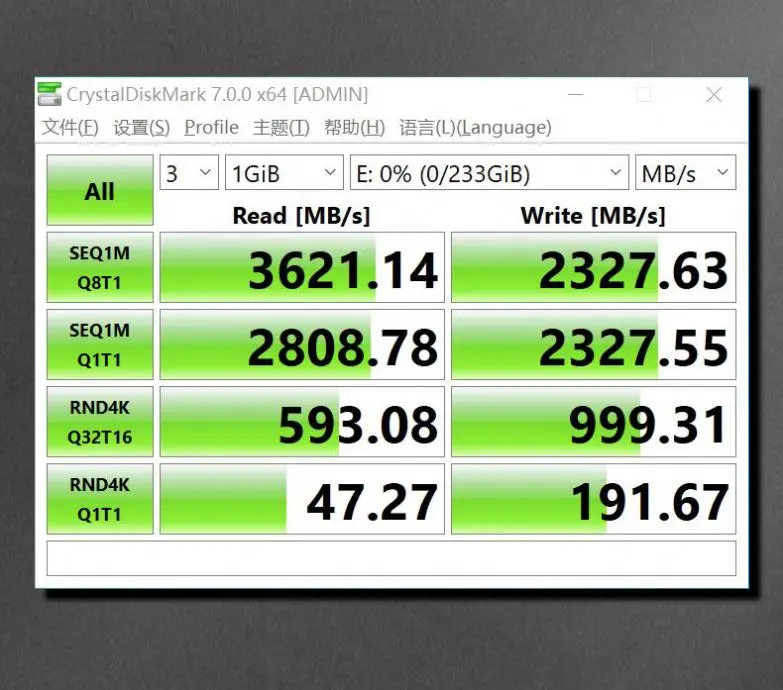Click the CrystalDiskMark app icon in title bar

tap(49, 94)
